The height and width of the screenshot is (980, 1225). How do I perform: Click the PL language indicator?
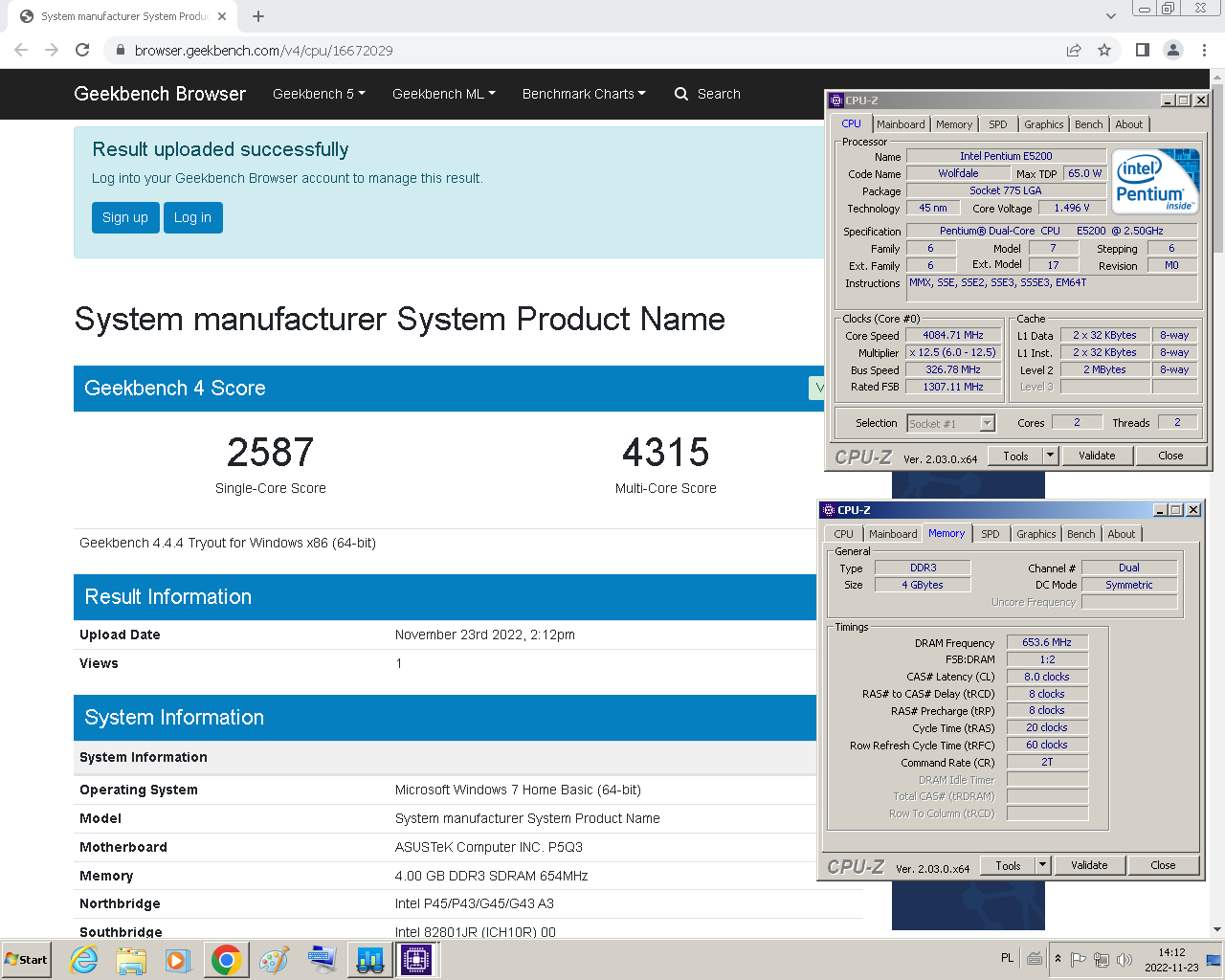click(x=1007, y=958)
